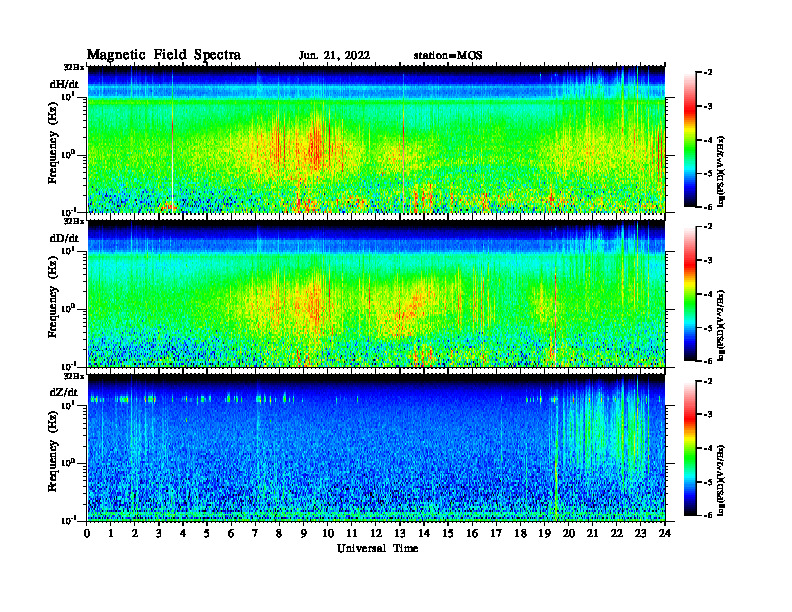Click the "Universal Time" axis title

pos(377,548)
